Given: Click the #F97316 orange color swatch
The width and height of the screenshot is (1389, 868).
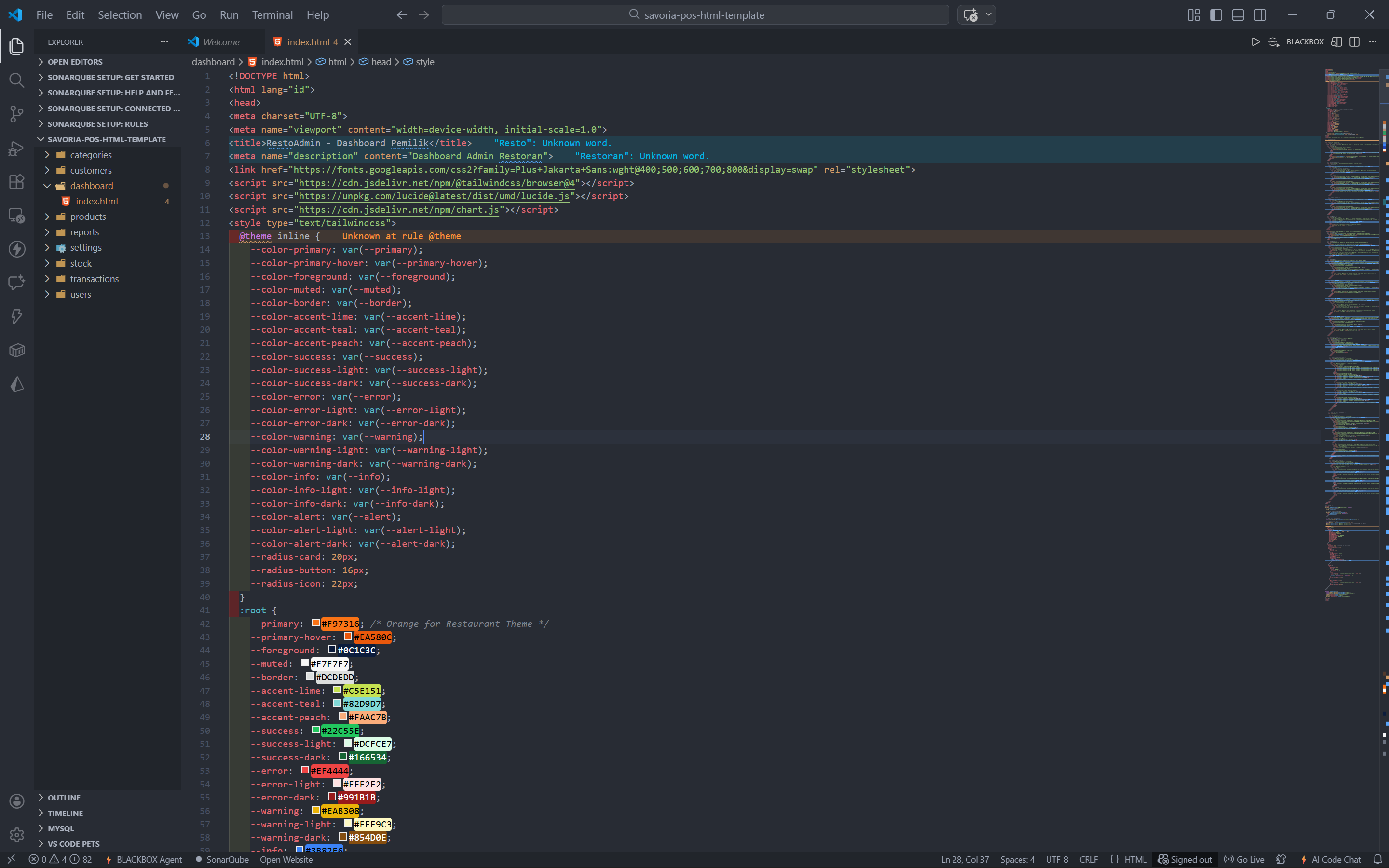Looking at the screenshot, I should pos(315,623).
